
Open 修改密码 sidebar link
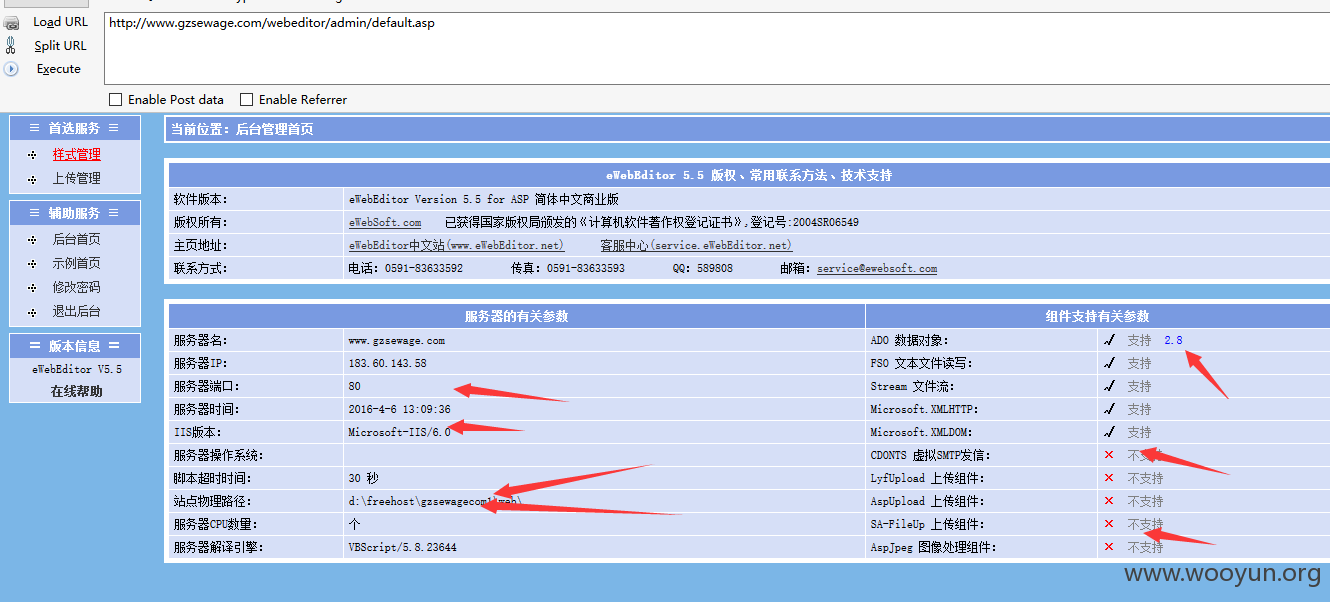pyautogui.click(x=77, y=287)
